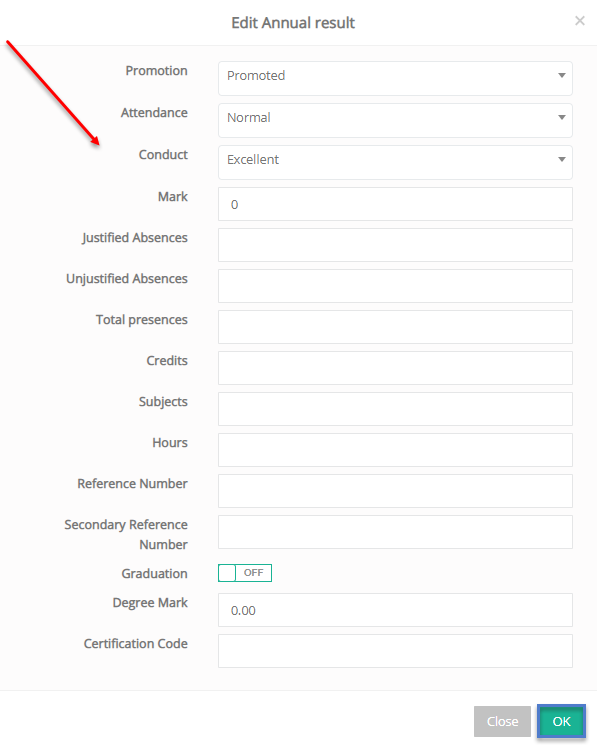Click the Promotion dropdown arrow icon

tap(562, 75)
